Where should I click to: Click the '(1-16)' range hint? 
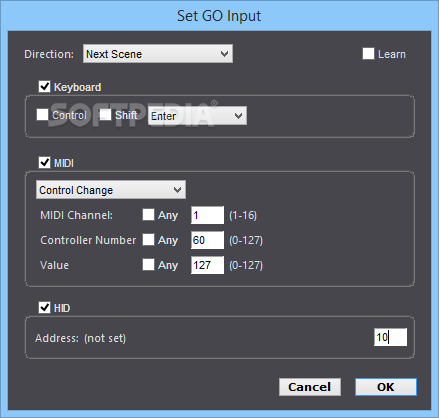[243, 215]
